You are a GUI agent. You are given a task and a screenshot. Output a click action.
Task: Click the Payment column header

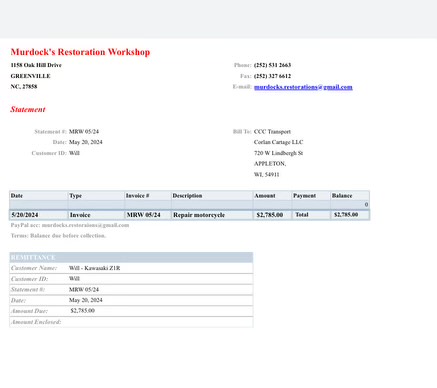click(x=304, y=196)
